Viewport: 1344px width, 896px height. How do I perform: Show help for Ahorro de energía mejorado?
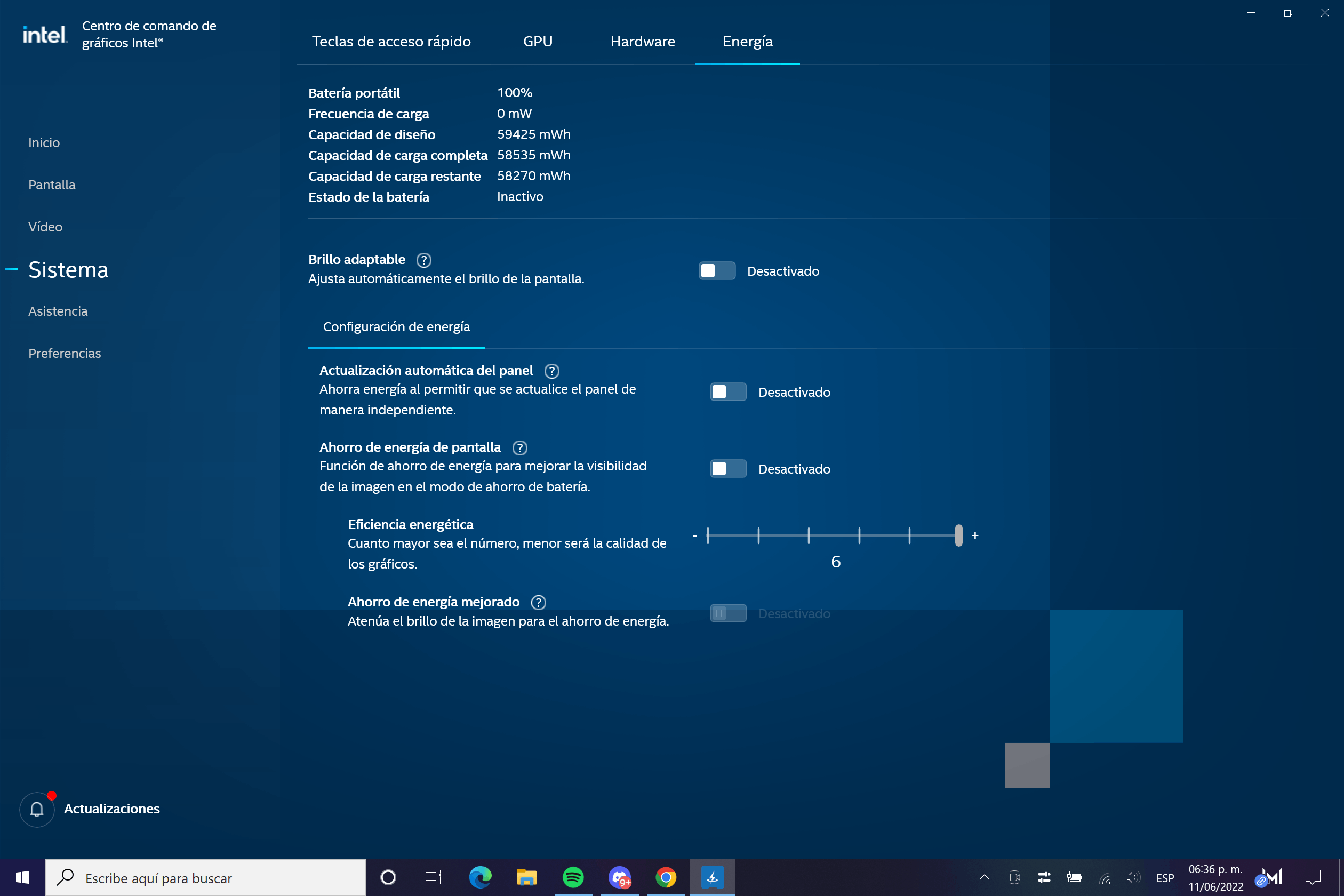pyautogui.click(x=538, y=602)
